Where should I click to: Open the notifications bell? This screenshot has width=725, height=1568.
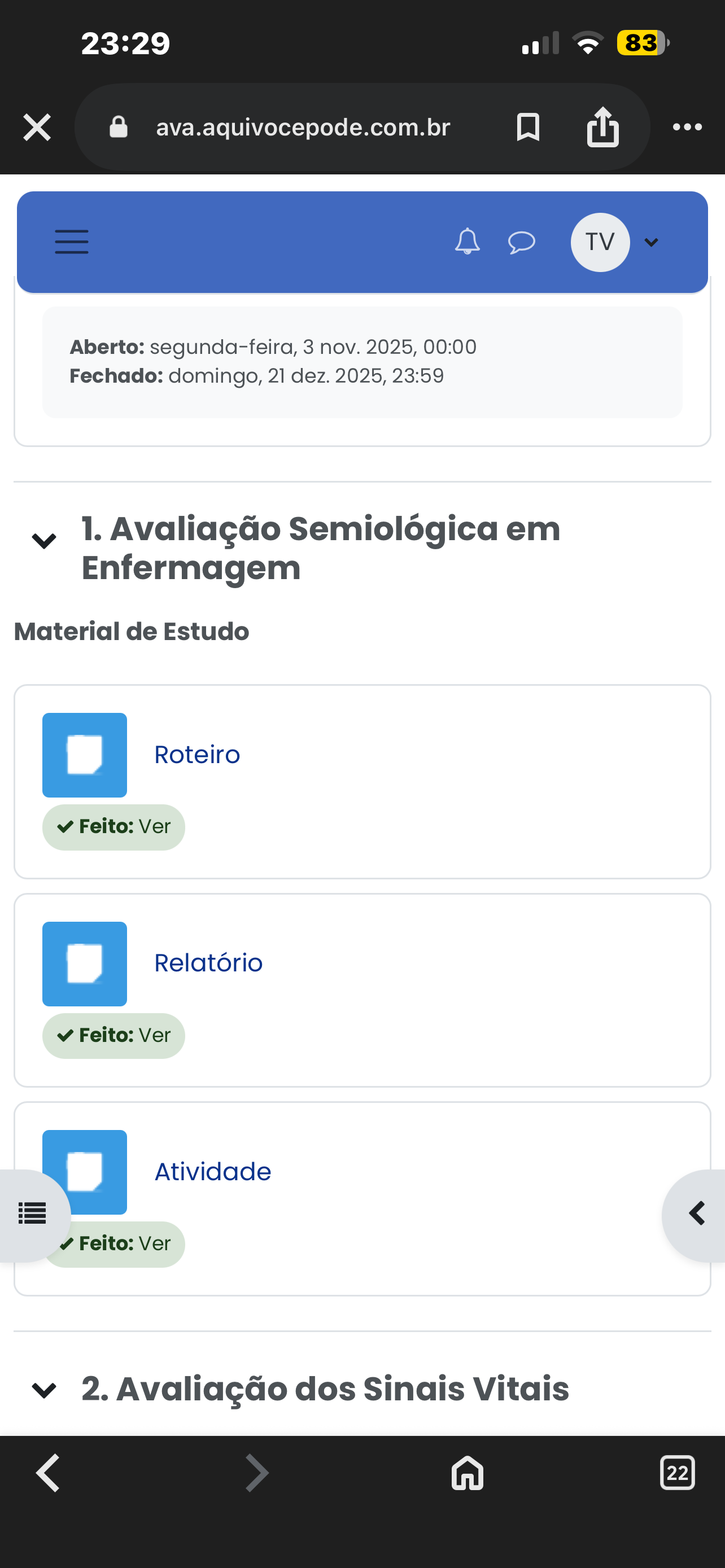467,242
